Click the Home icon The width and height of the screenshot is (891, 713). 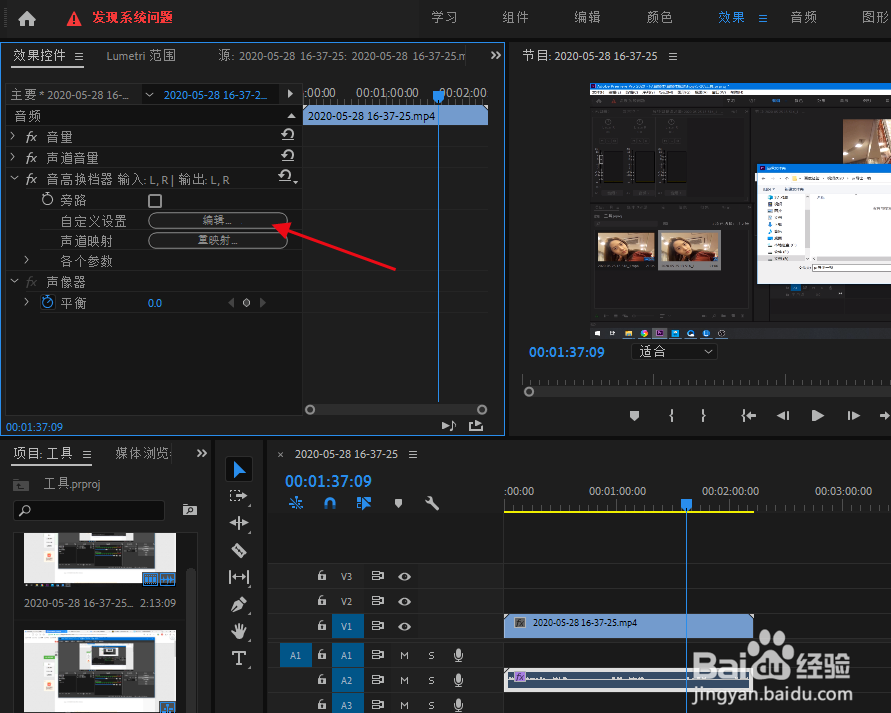(x=27, y=18)
